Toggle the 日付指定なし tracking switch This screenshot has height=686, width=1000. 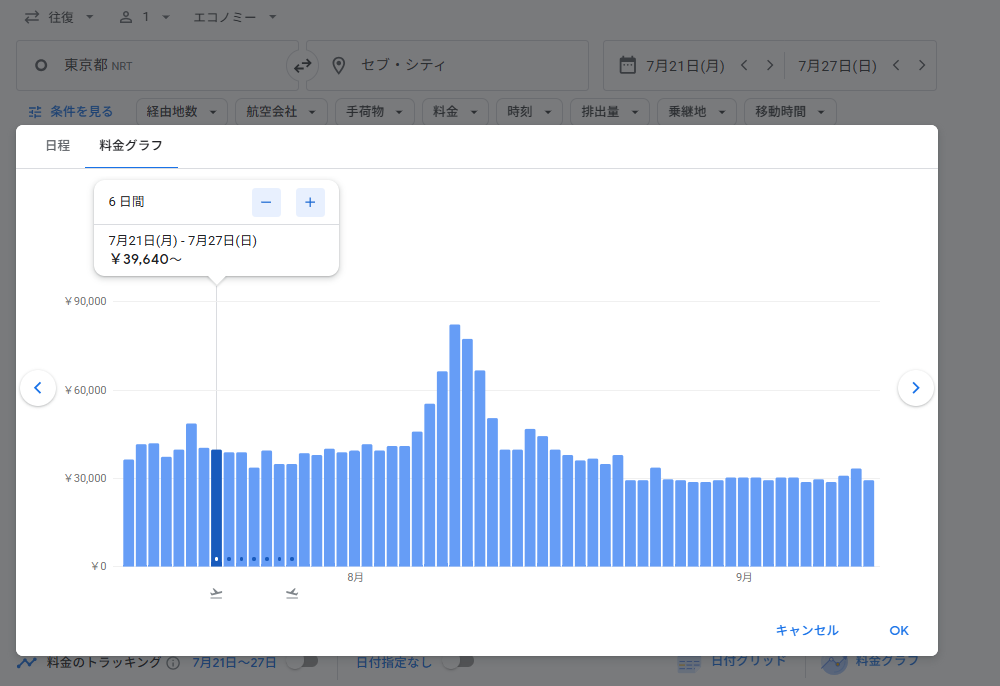coord(459,662)
